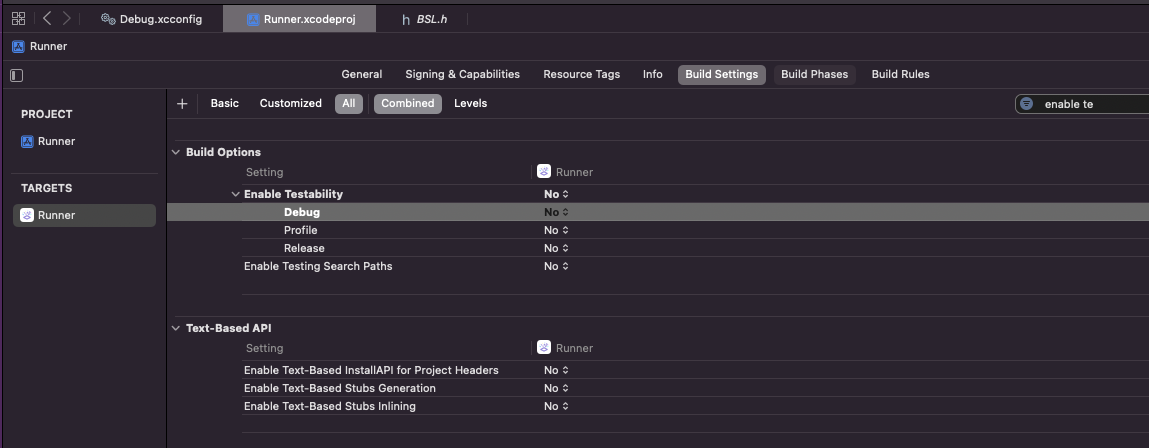Show Customized build settings
Image resolution: width=1149 pixels, height=448 pixels.
point(291,103)
